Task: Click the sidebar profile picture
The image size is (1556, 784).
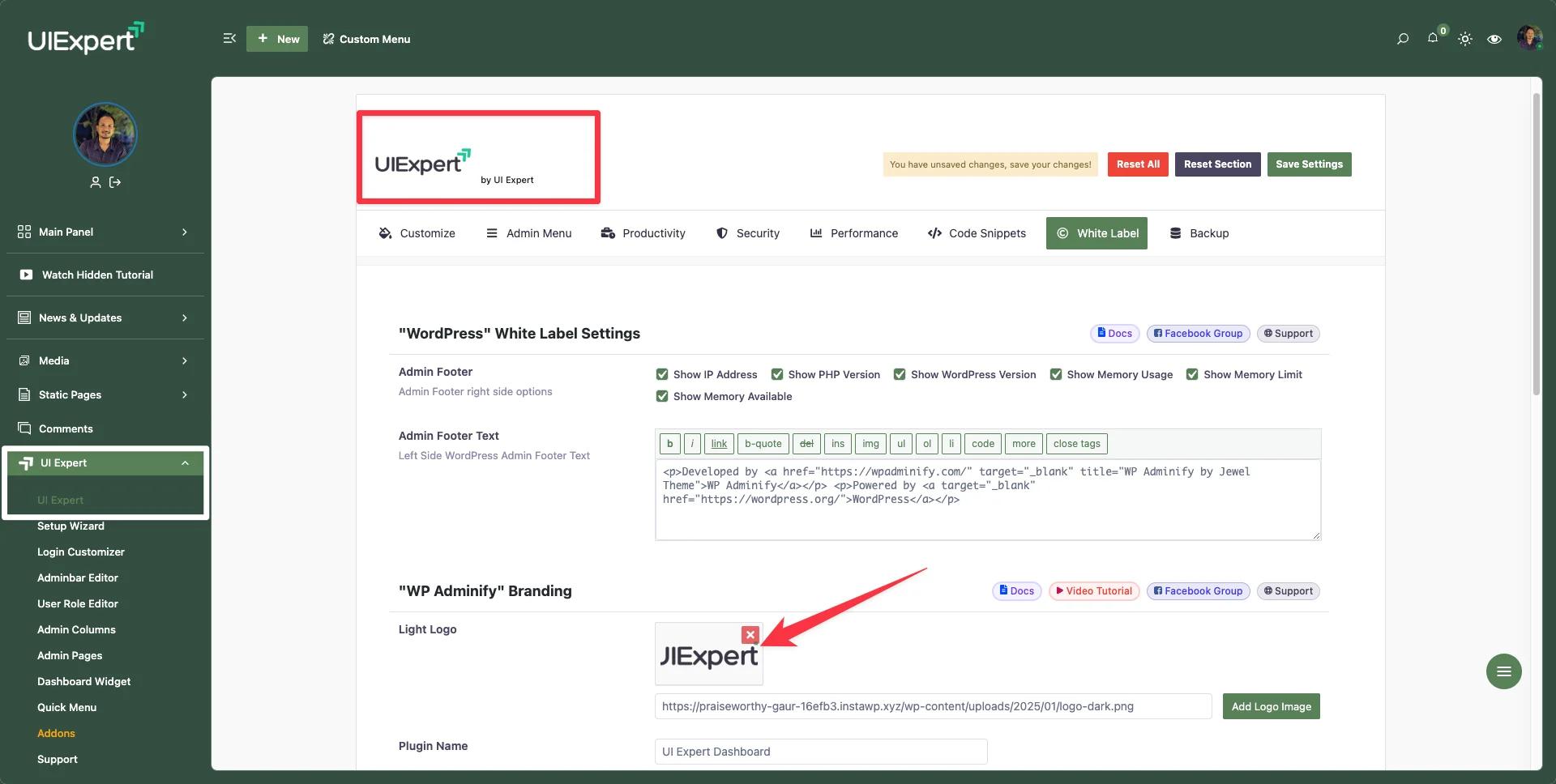Action: [105, 134]
